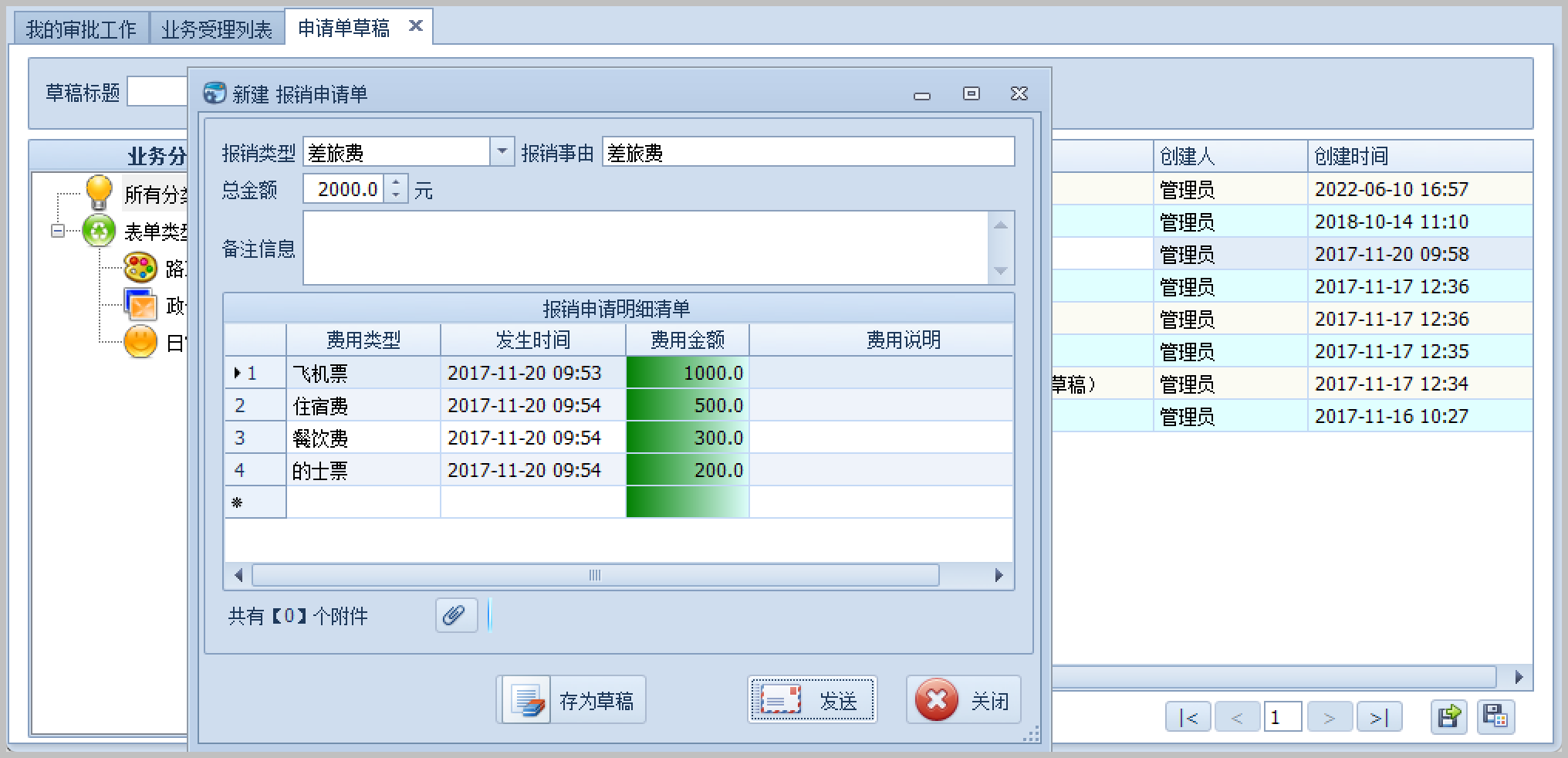Select the draft row dated 2022-06-10 16:57
The image size is (1568, 758).
coord(1292,189)
